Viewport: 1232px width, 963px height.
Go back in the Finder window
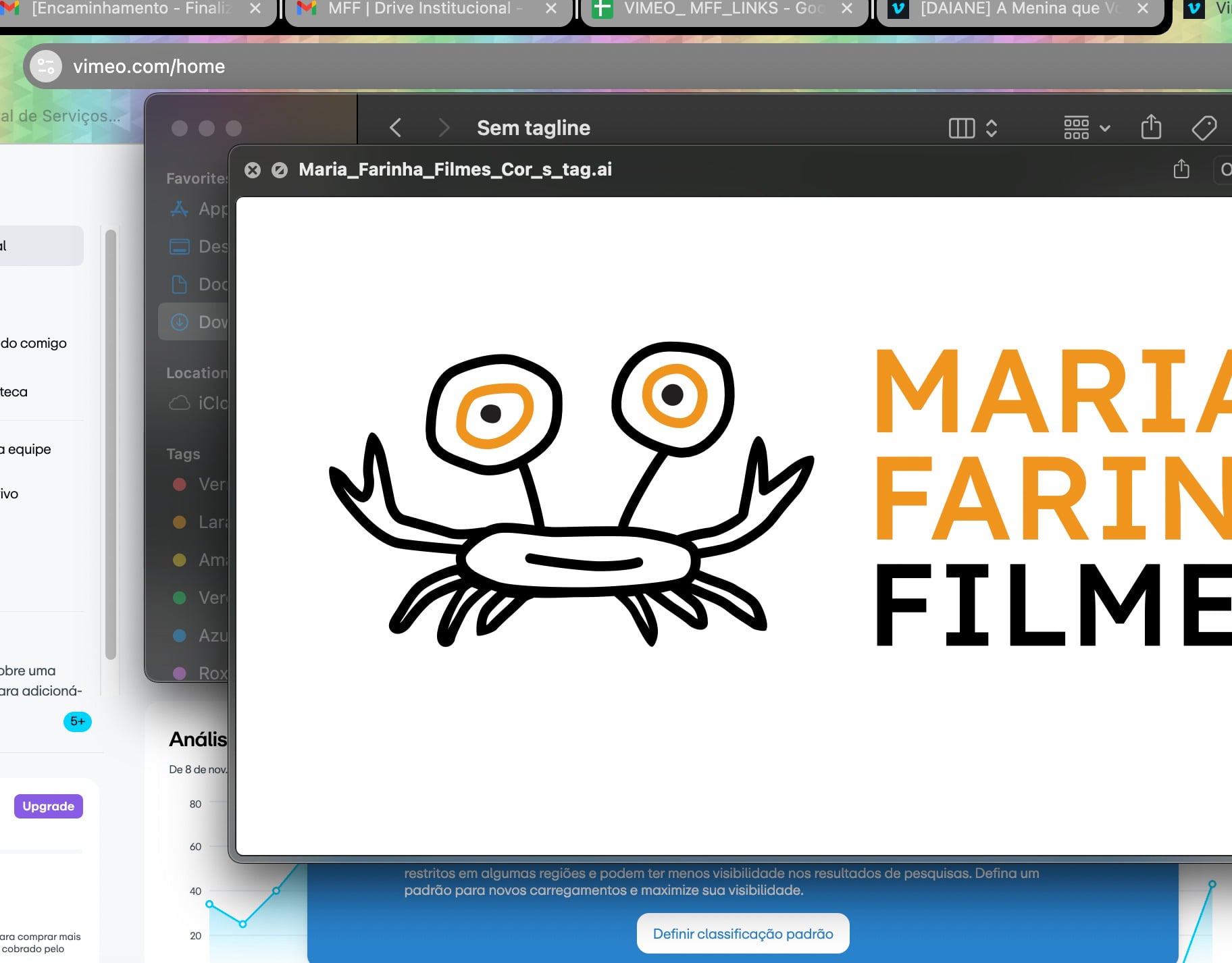[x=396, y=128]
